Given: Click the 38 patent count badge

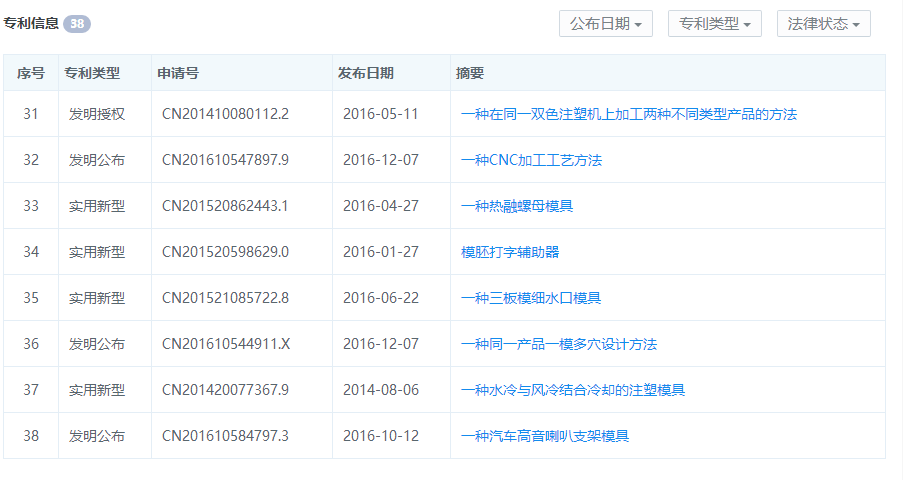Looking at the screenshot, I should 77,23.
